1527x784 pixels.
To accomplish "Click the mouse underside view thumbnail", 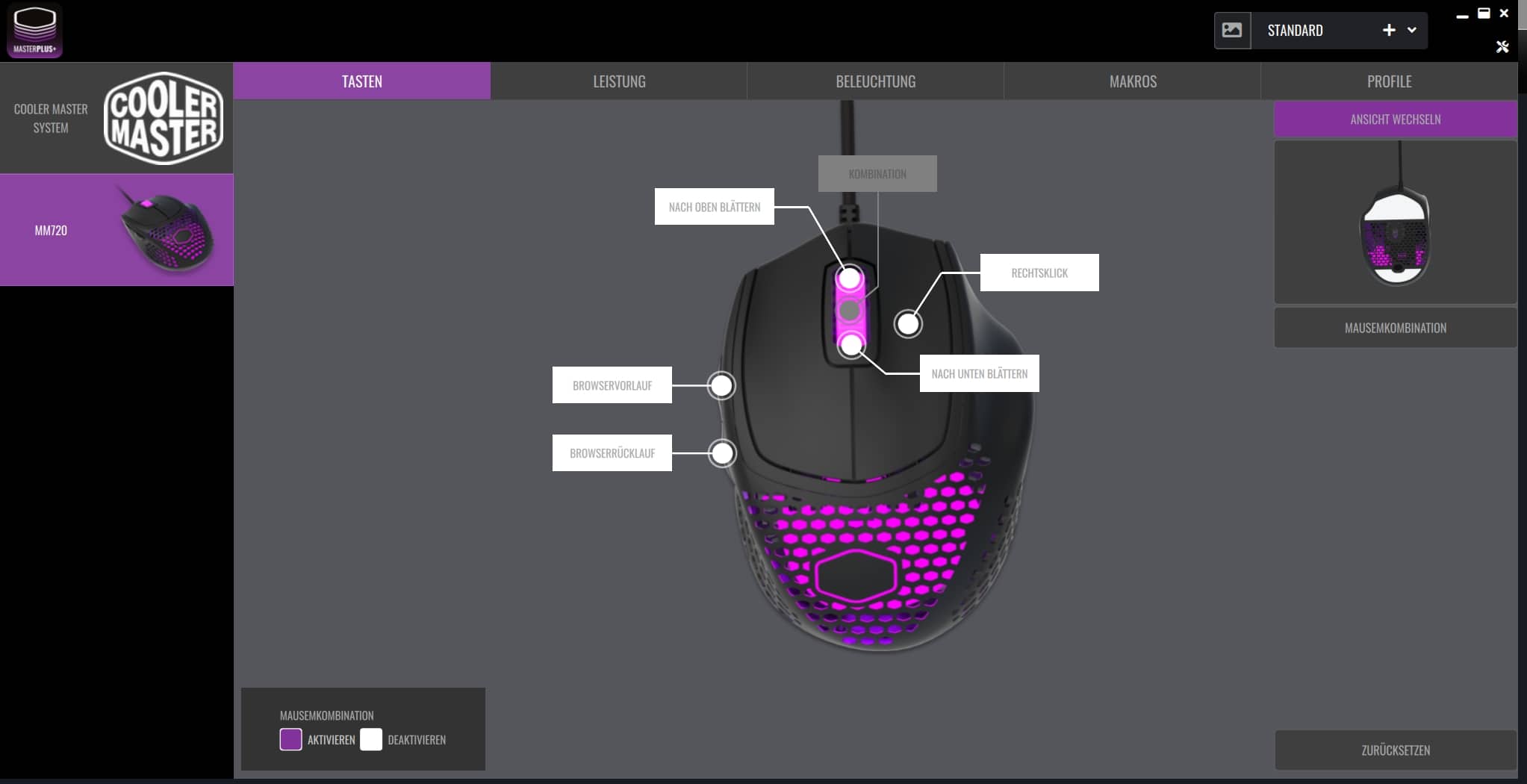I will tap(1395, 222).
